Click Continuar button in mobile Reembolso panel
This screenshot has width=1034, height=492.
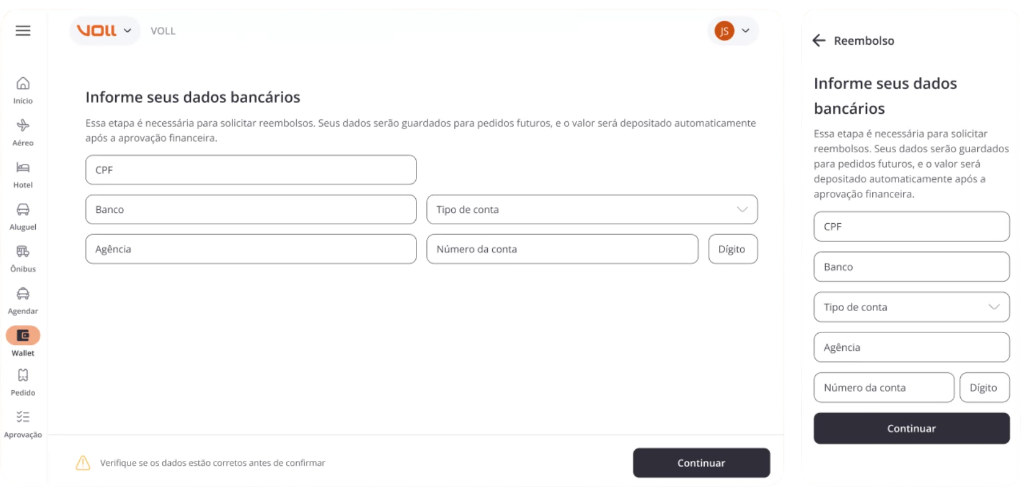pyautogui.click(x=911, y=429)
